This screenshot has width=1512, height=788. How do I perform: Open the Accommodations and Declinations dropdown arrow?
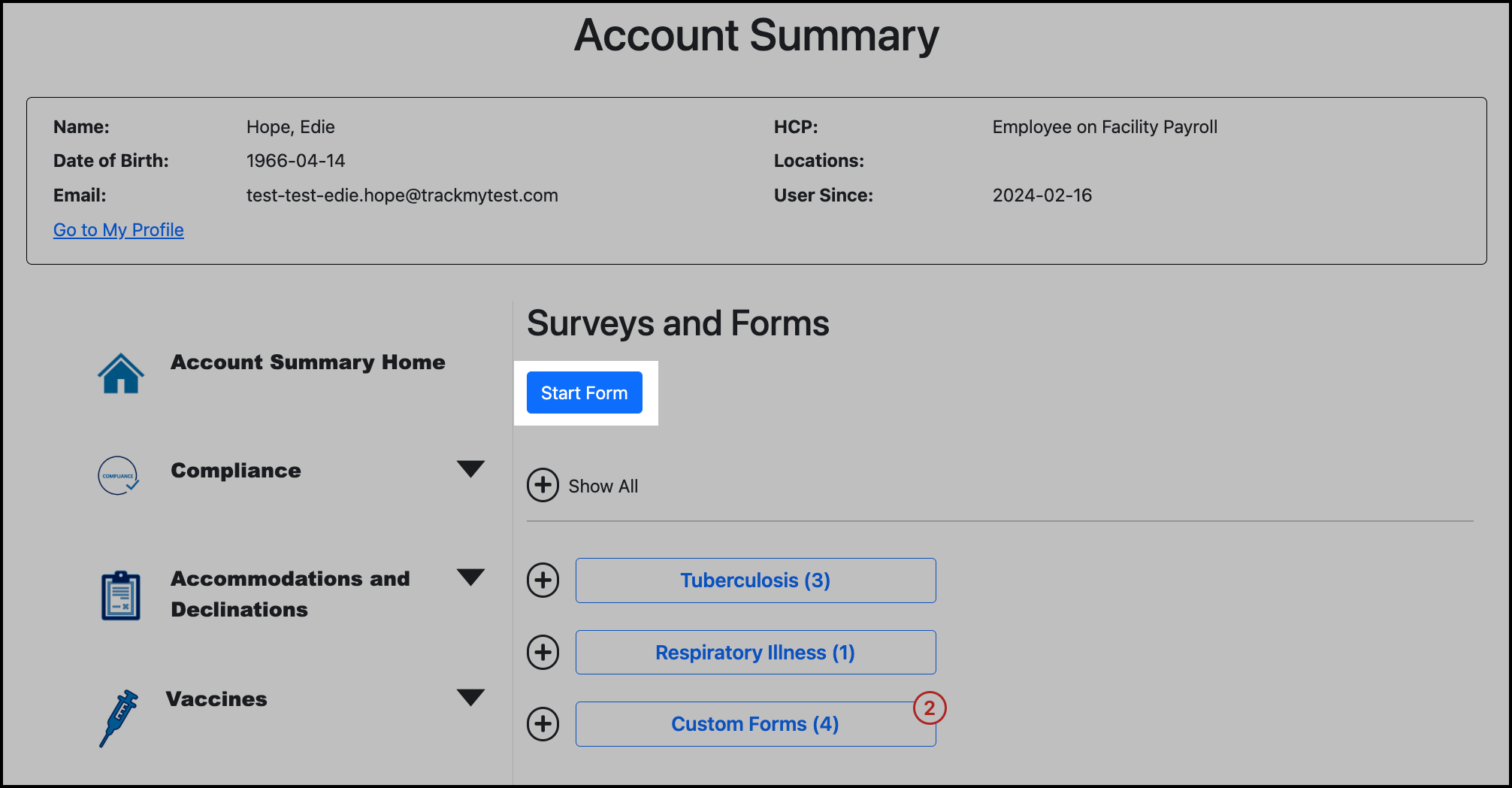pyautogui.click(x=470, y=577)
